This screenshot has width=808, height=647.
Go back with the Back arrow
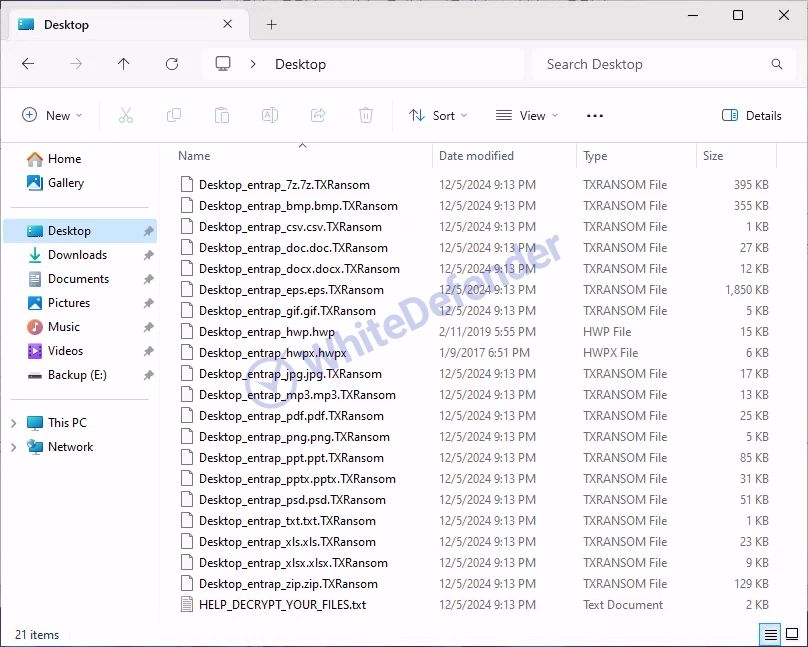pyautogui.click(x=28, y=64)
